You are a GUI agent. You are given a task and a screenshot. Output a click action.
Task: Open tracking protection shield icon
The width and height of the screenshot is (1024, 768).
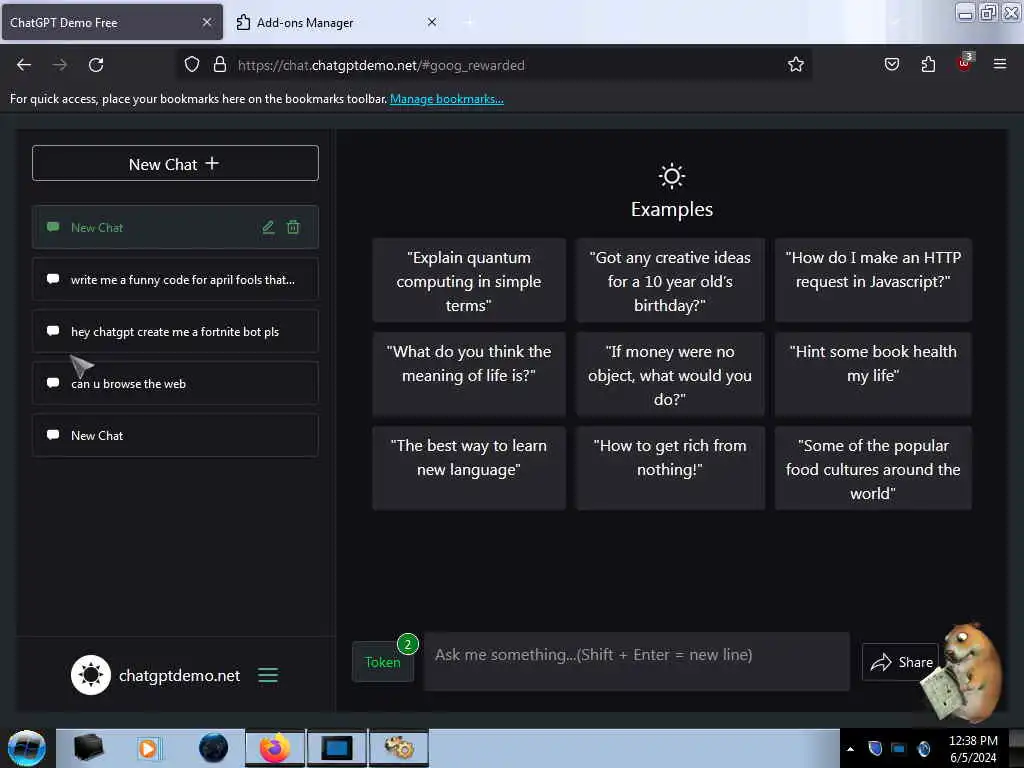191,64
